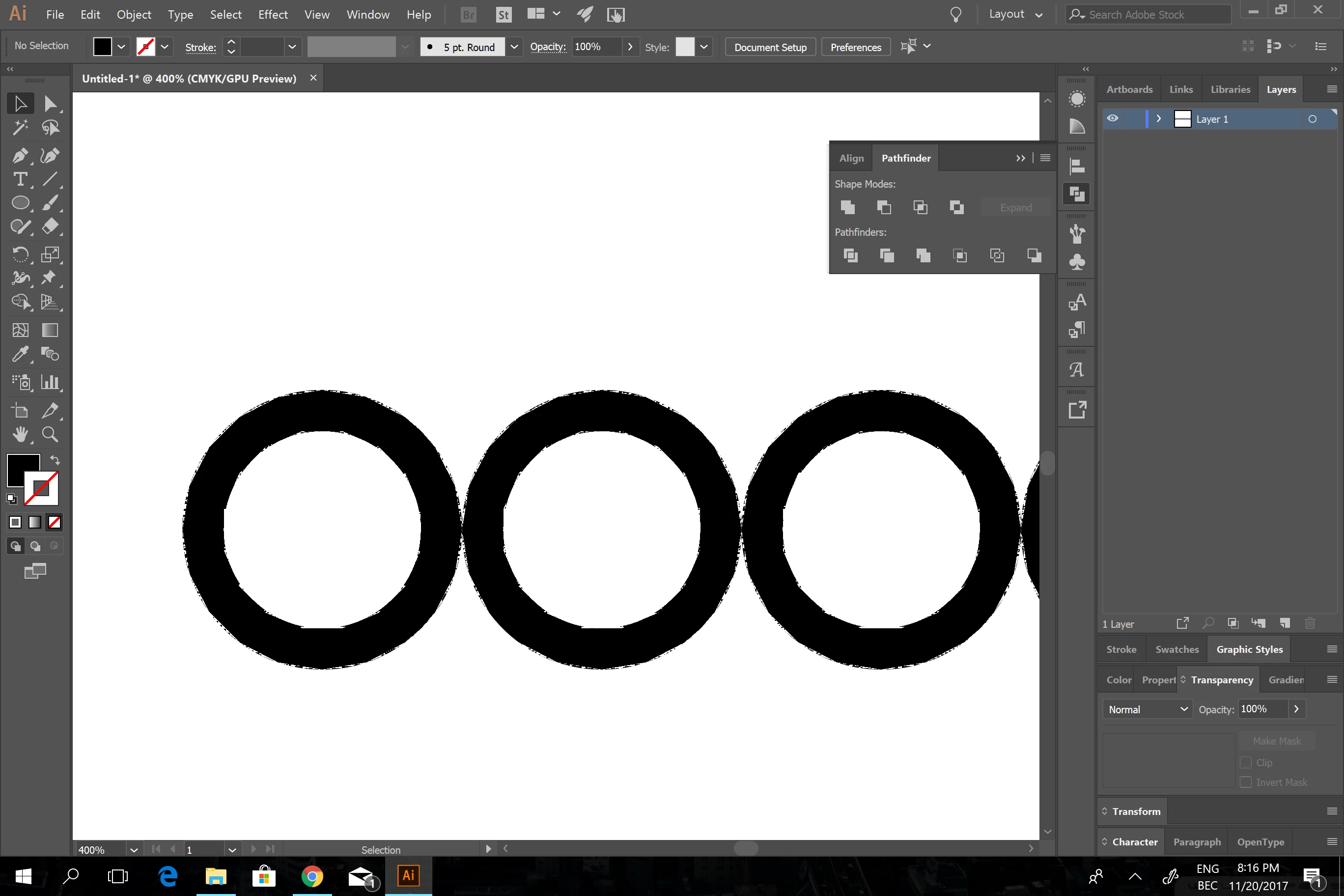Select the Hand tool
Image resolution: width=1344 pixels, height=896 pixels.
click(20, 435)
